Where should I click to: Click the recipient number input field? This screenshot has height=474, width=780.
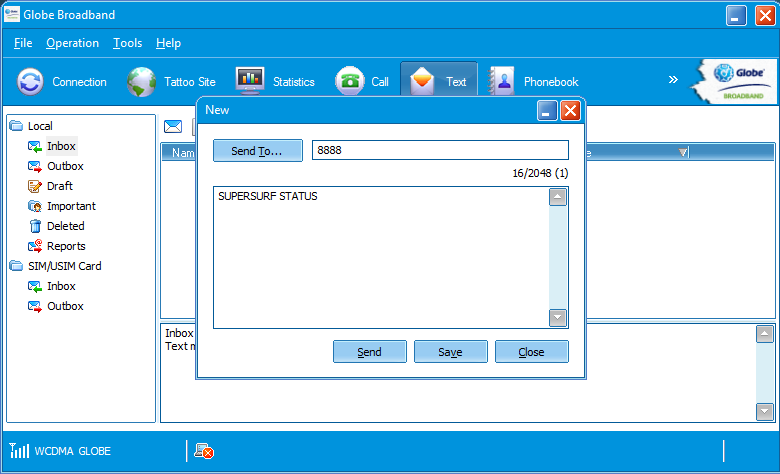(x=440, y=150)
